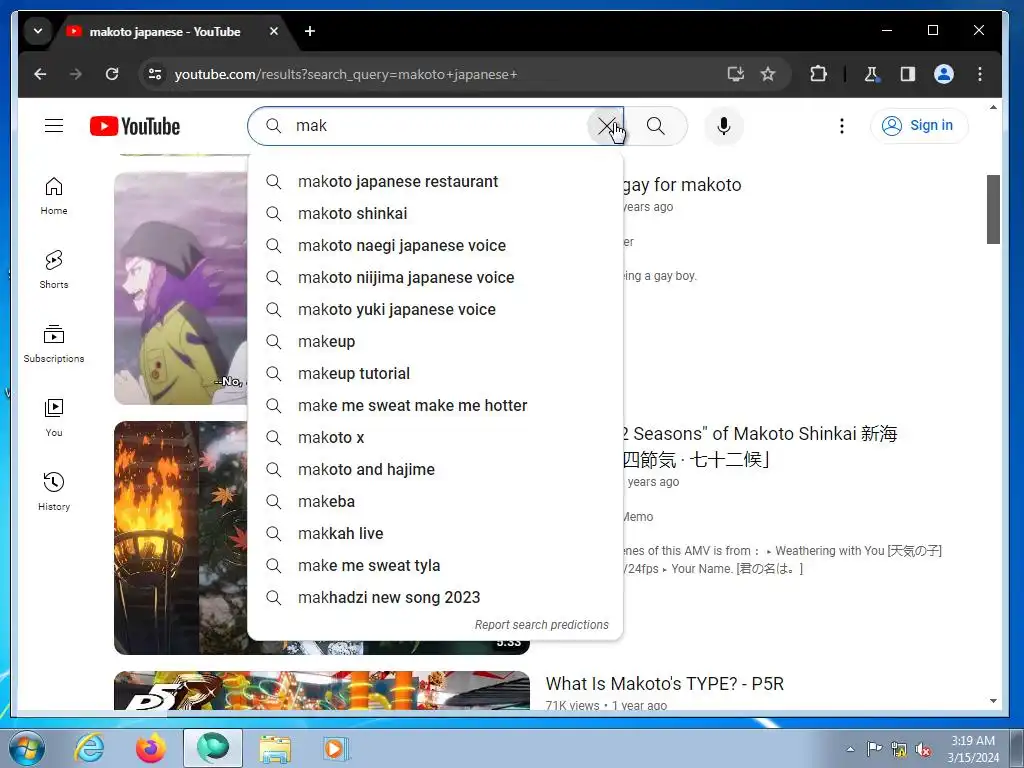Viewport: 1024px width, 768px height.
Task: Open File Explorer from the taskbar
Action: tap(275, 748)
